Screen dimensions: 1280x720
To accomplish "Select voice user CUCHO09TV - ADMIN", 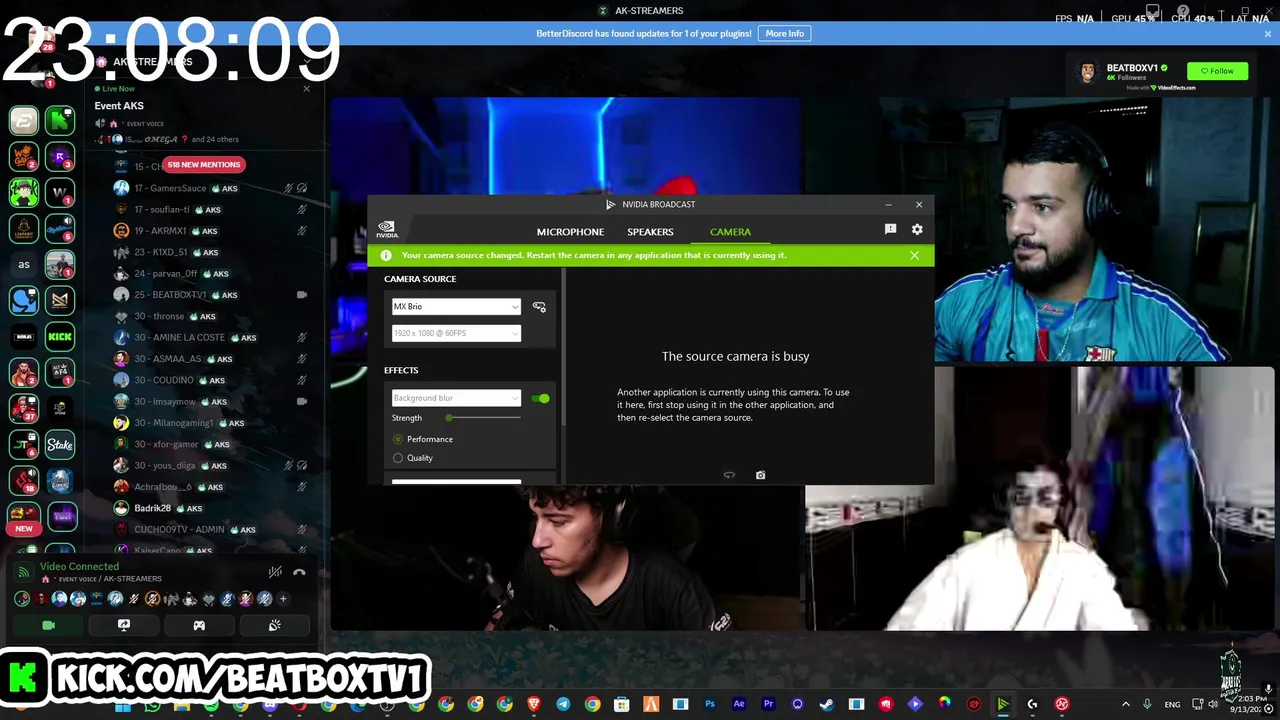I will tap(208, 529).
